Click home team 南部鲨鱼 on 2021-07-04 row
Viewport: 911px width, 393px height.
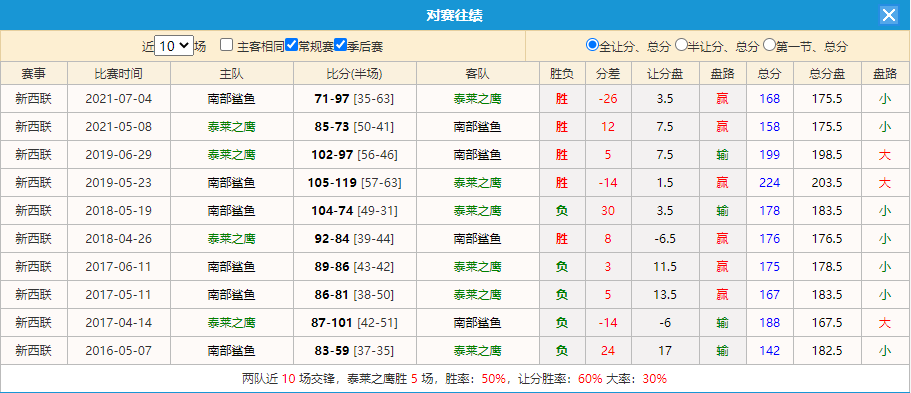(231, 99)
